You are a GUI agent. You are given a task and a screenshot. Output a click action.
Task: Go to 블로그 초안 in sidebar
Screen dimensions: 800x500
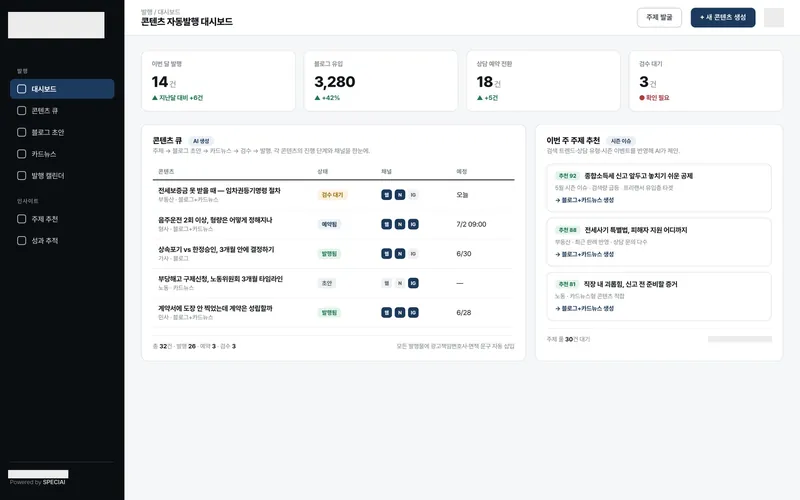tap(62, 132)
